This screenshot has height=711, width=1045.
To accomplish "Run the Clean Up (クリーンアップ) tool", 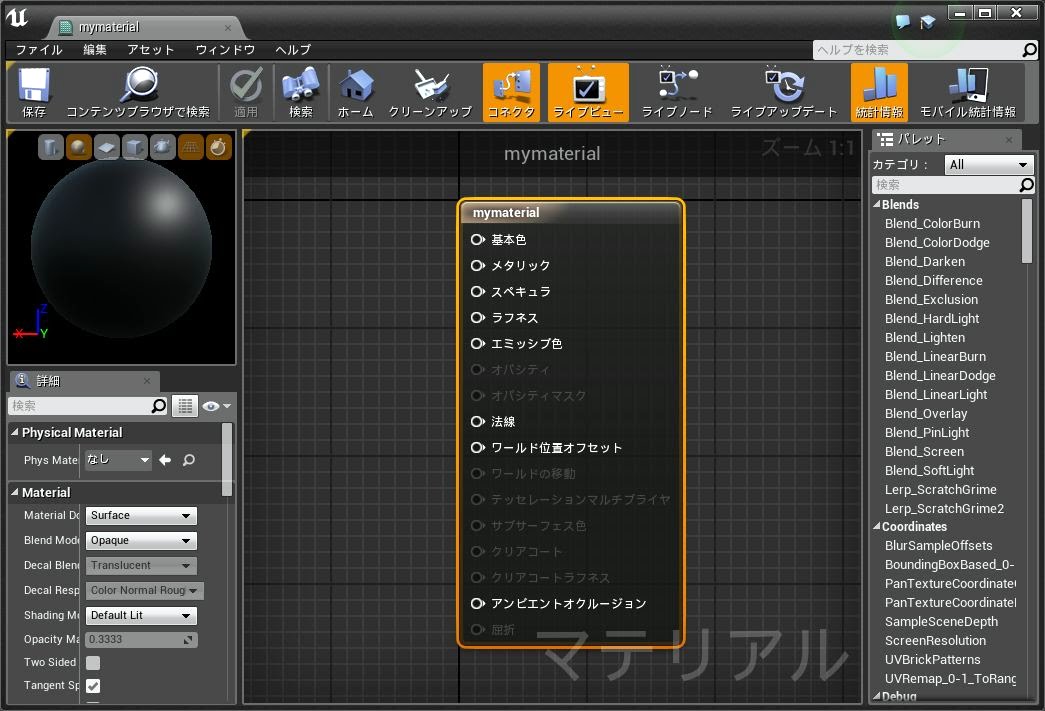I will coord(430,87).
